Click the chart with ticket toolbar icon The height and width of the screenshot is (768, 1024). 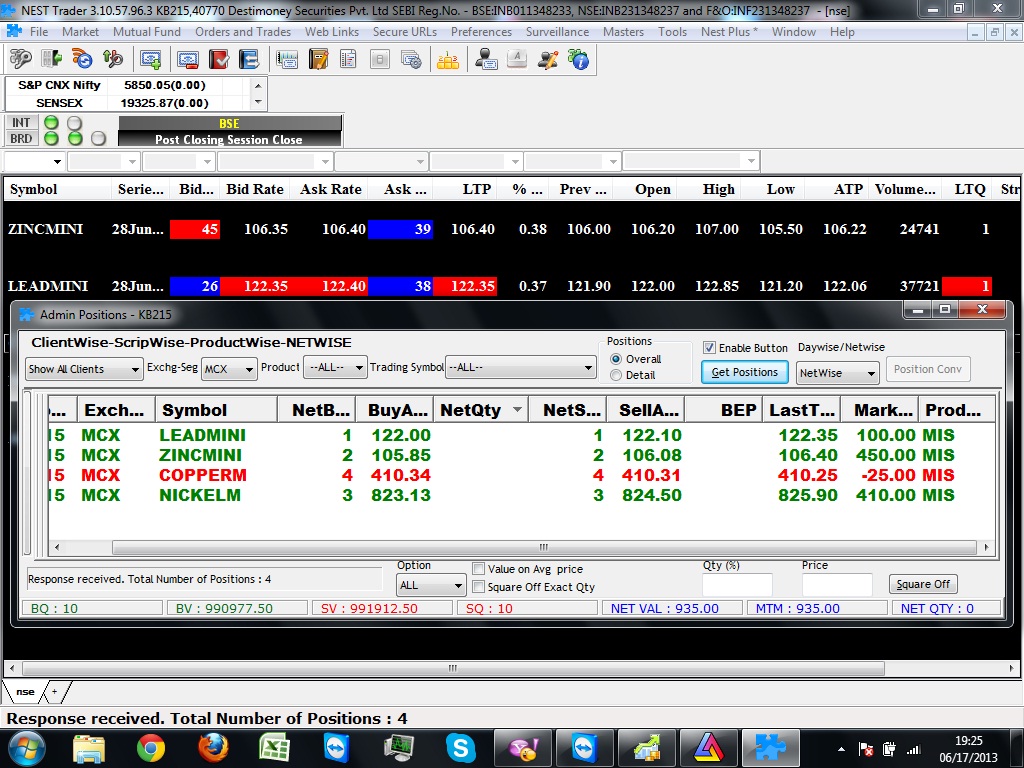[x=287, y=59]
